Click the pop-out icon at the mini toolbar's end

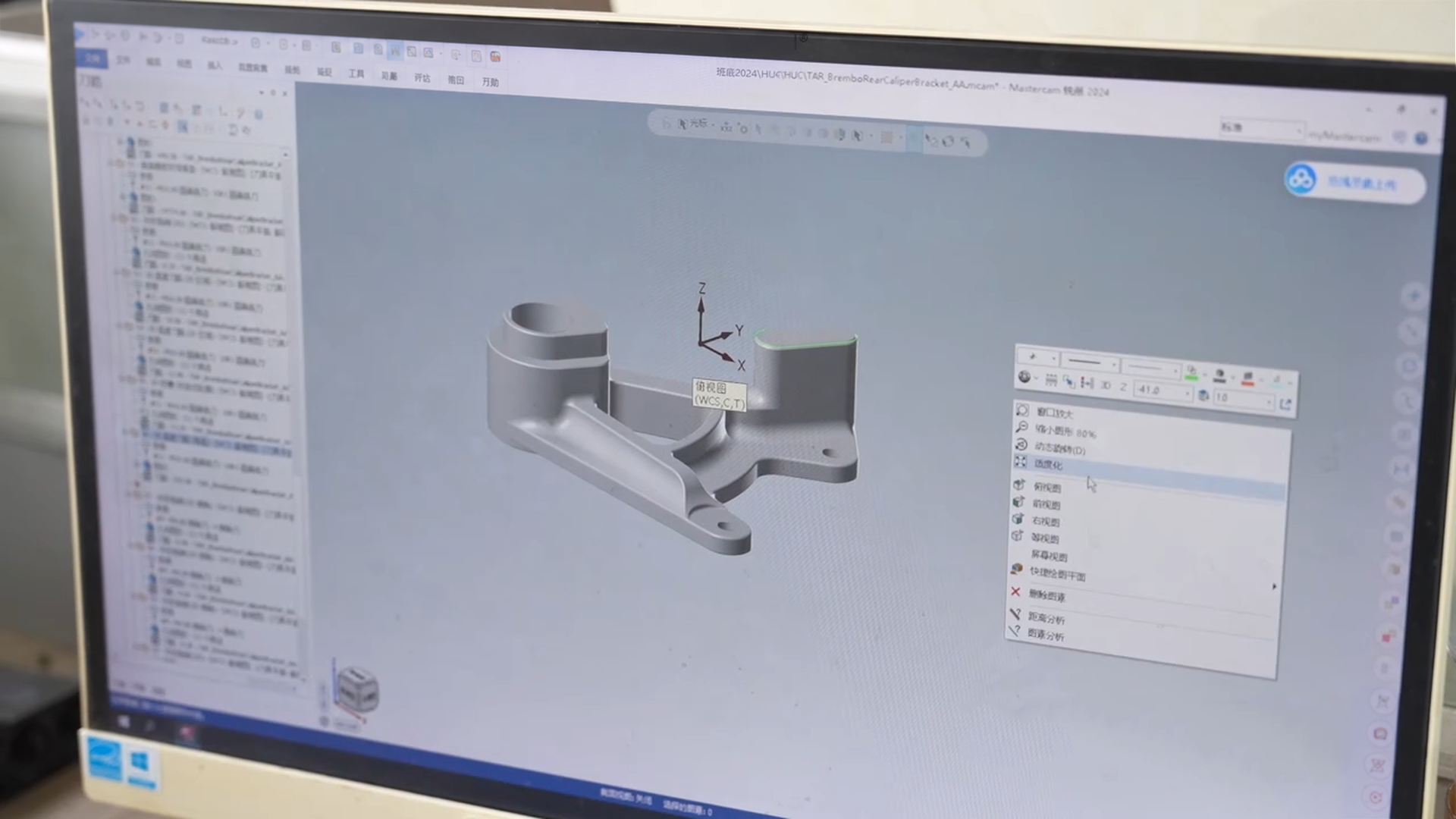[x=1285, y=404]
